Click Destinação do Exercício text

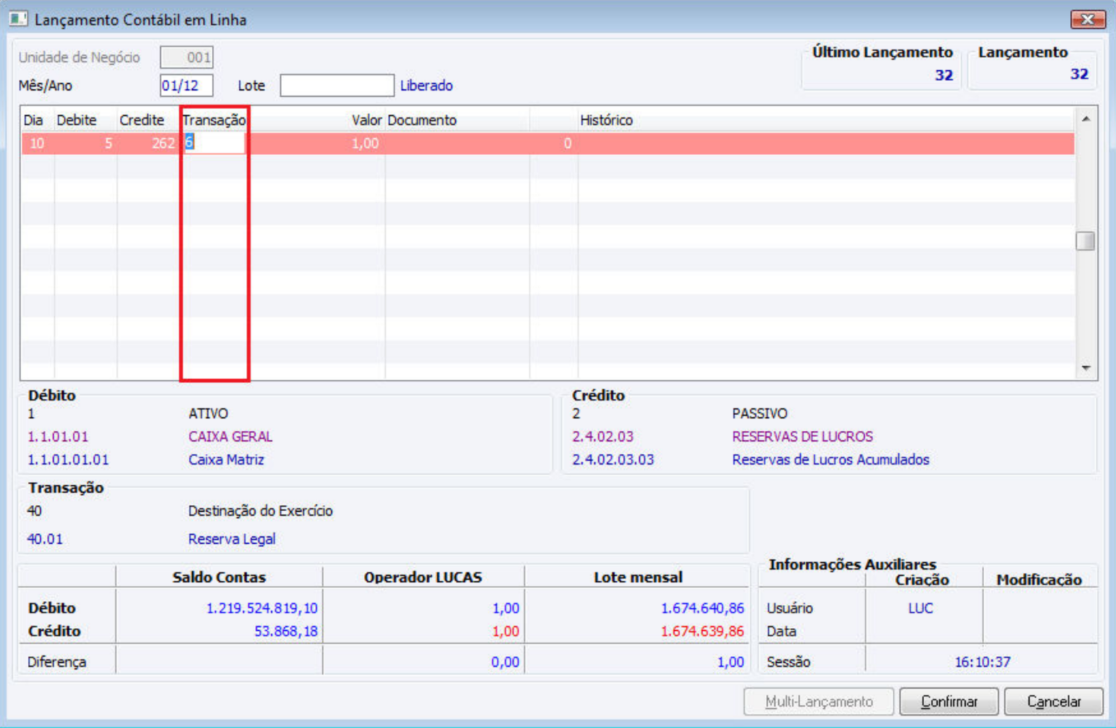pos(260,511)
